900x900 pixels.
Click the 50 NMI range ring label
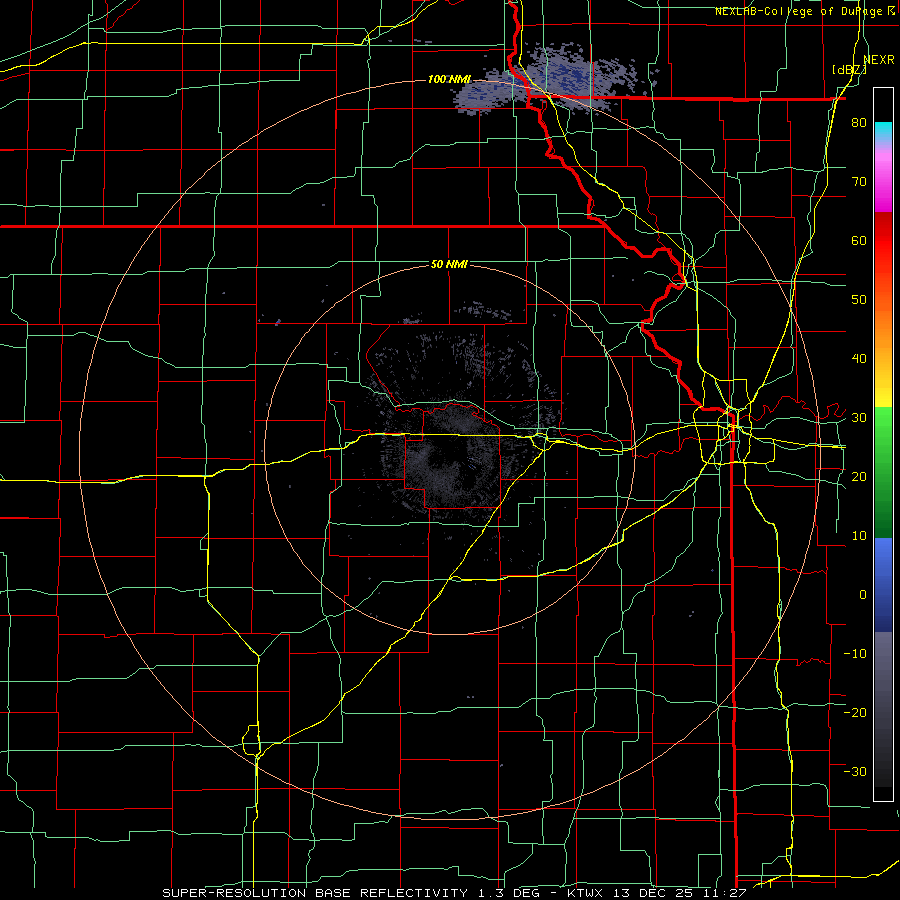pyautogui.click(x=449, y=264)
